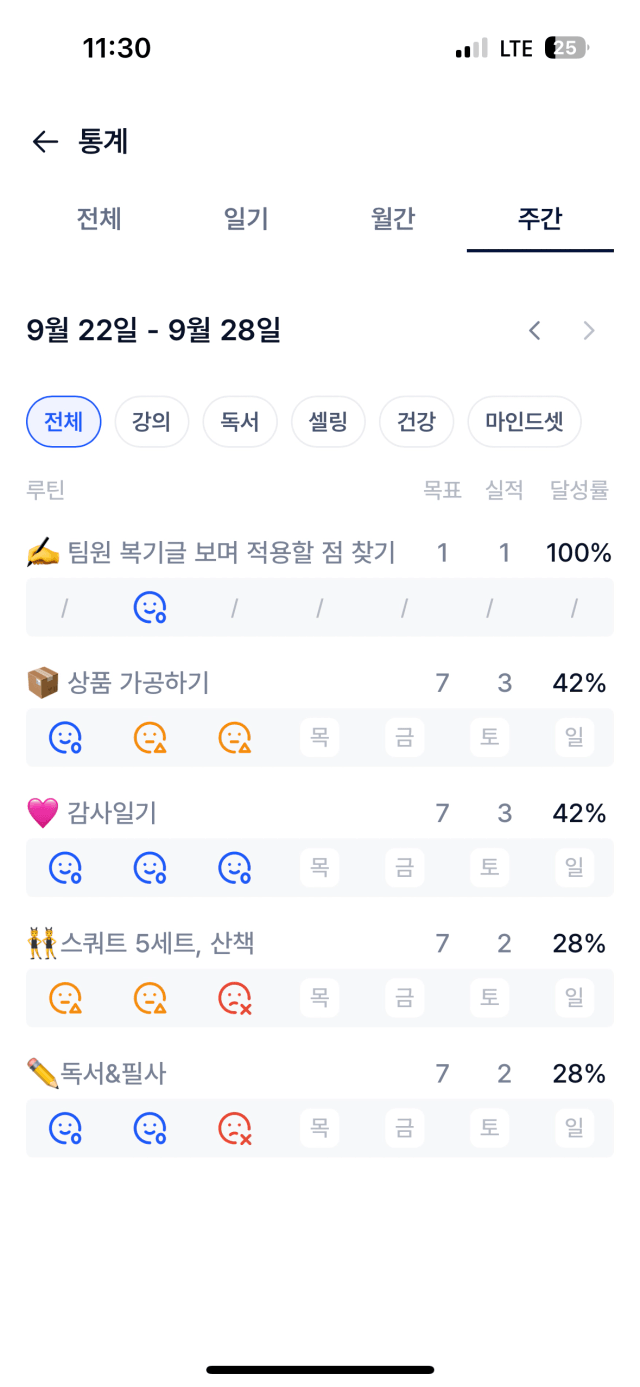Open the 일기 tab
This screenshot has height=1387, width=640.
[246, 219]
